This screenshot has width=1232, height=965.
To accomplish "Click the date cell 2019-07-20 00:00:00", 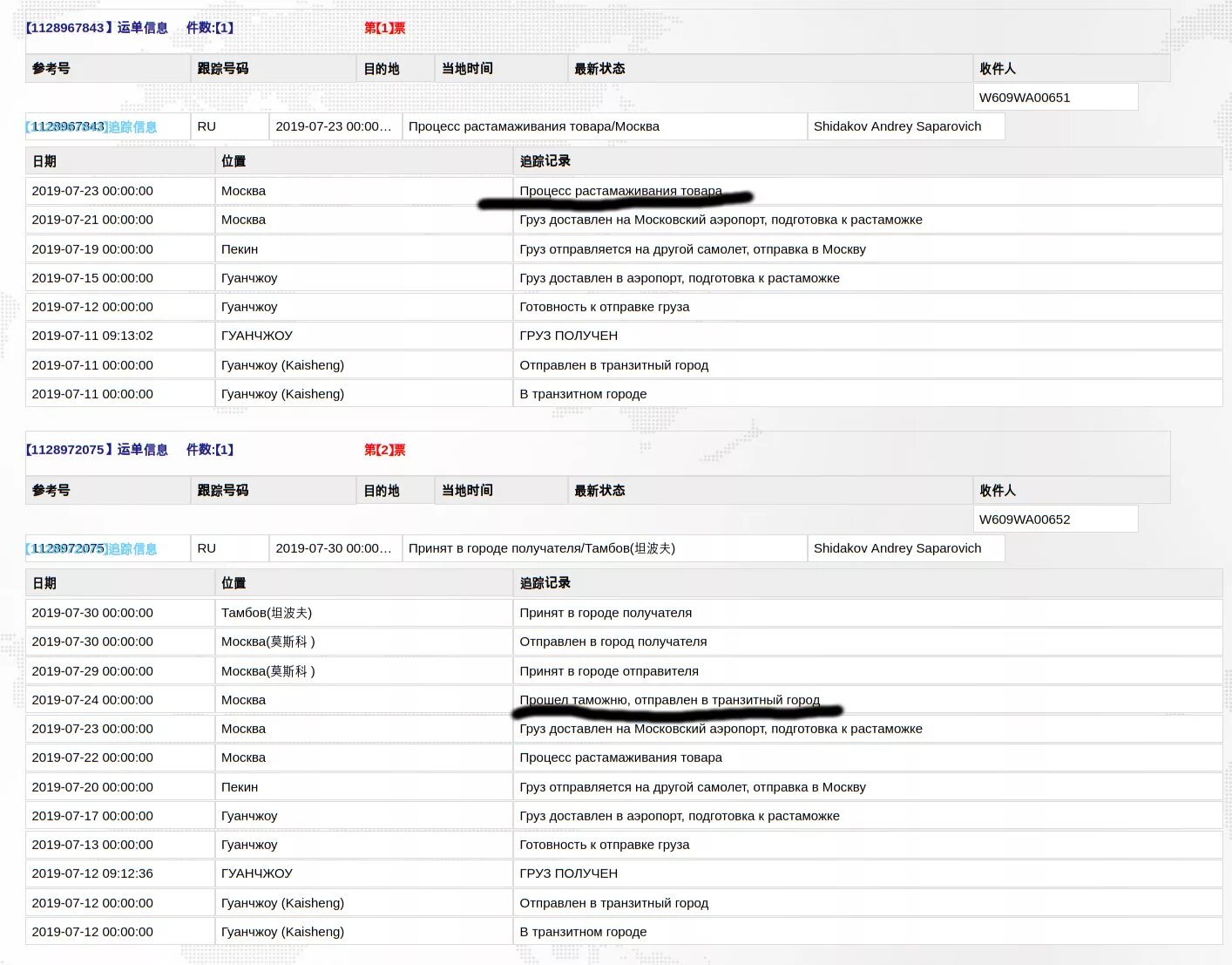I will [120, 787].
